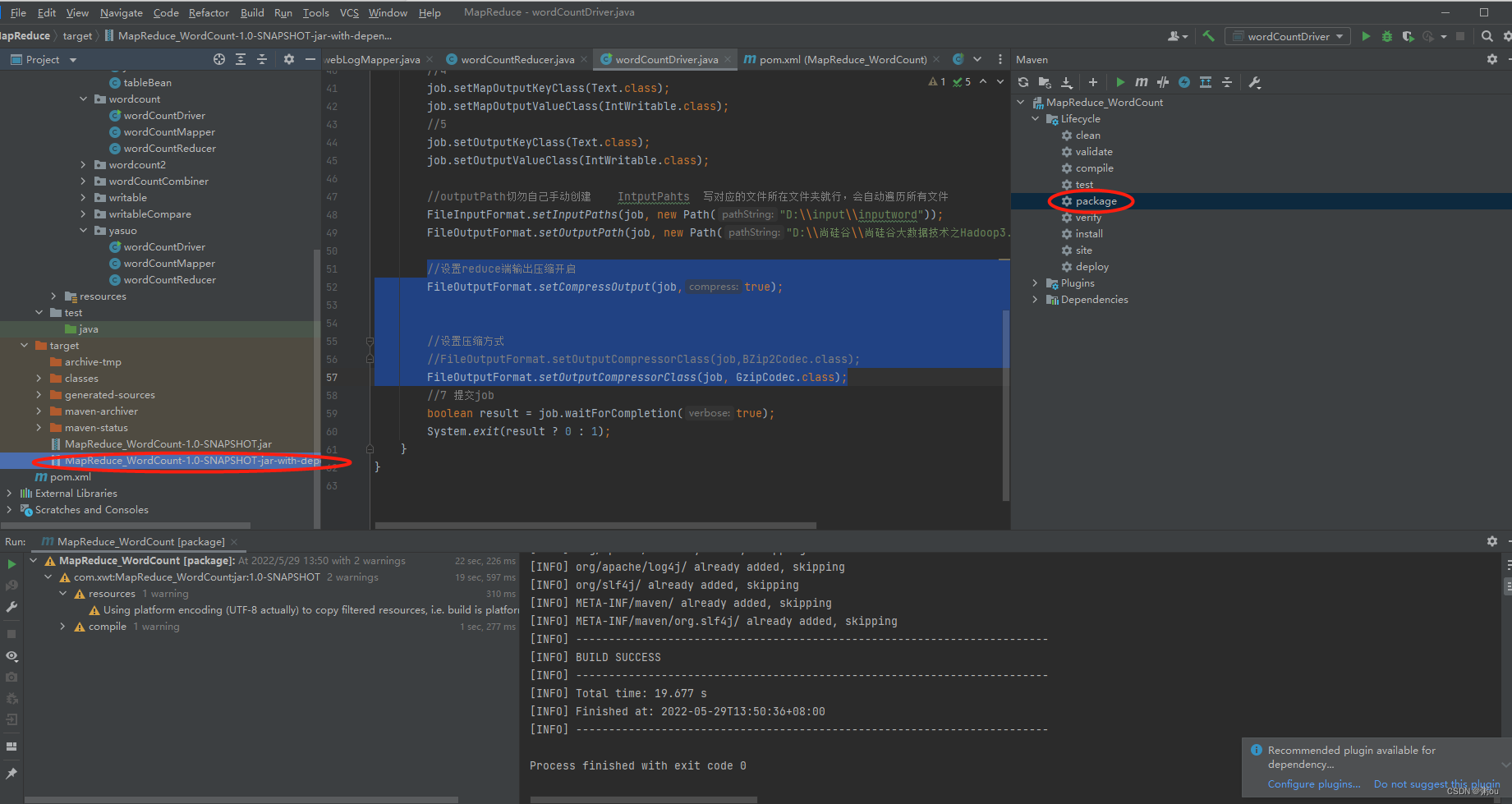
Task: Click the build hammer icon in toolbar
Action: (1208, 36)
